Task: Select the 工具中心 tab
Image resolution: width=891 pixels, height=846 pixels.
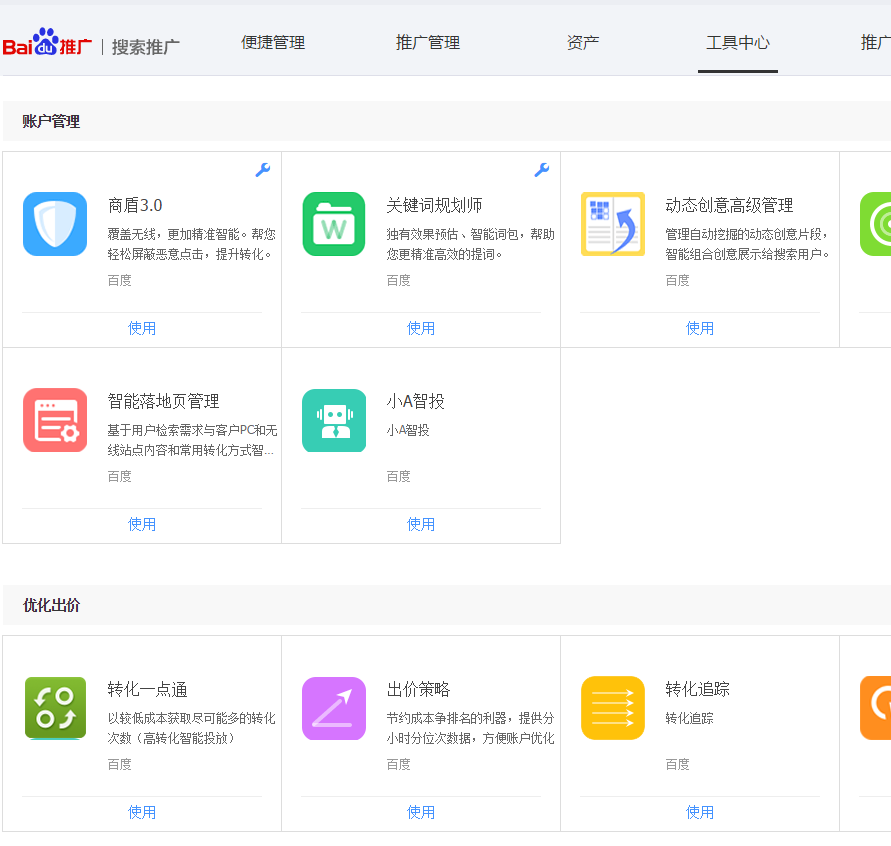Action: (738, 43)
